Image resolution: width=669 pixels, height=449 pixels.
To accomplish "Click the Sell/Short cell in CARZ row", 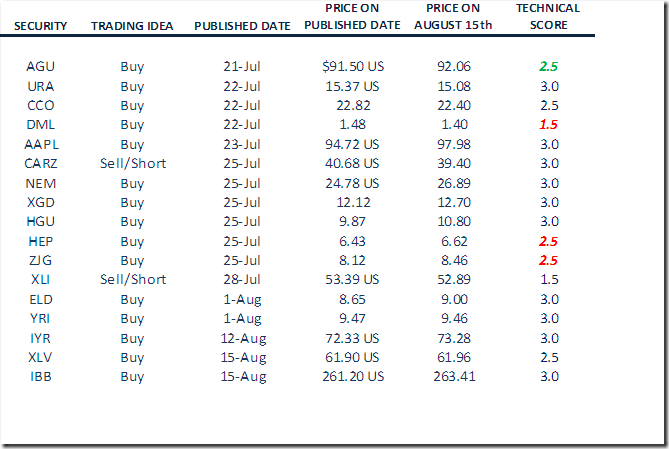I will [x=132, y=164].
